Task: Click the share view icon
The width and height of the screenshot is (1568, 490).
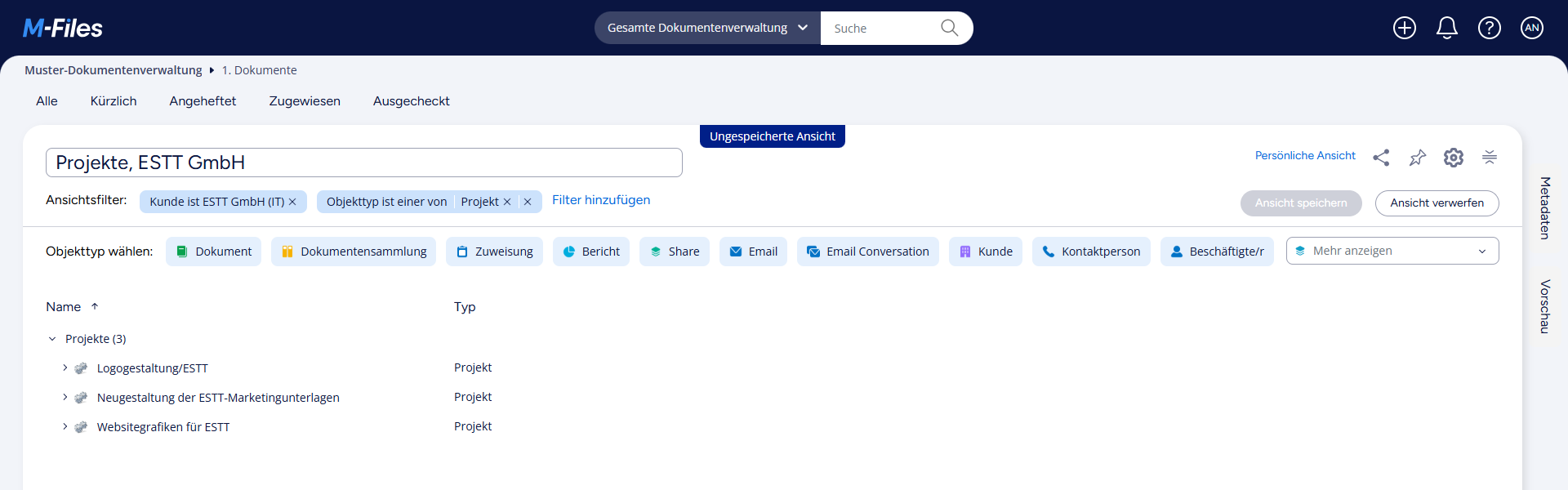Action: (1381, 158)
